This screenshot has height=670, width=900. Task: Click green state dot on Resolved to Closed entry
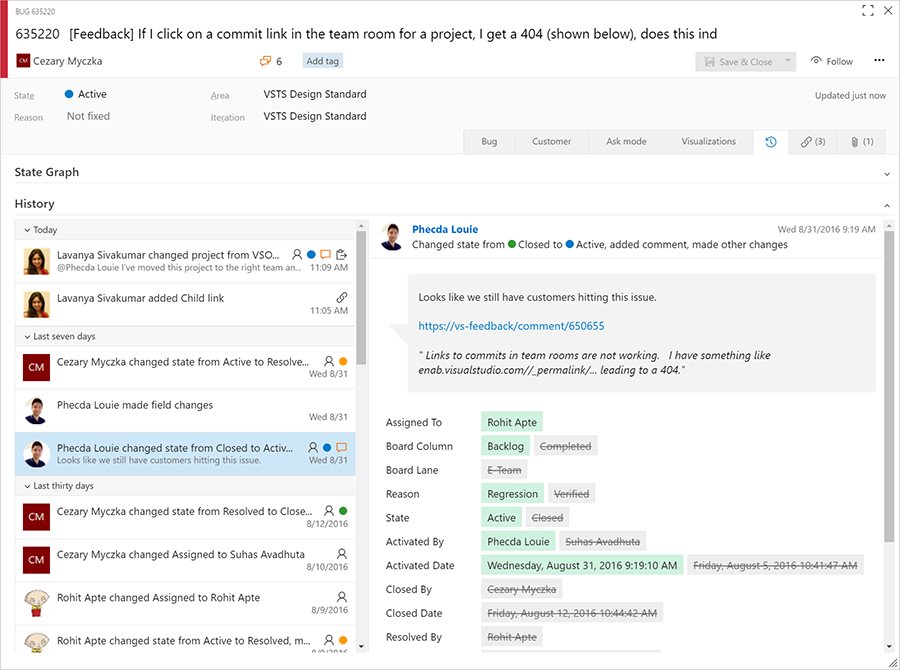click(343, 510)
